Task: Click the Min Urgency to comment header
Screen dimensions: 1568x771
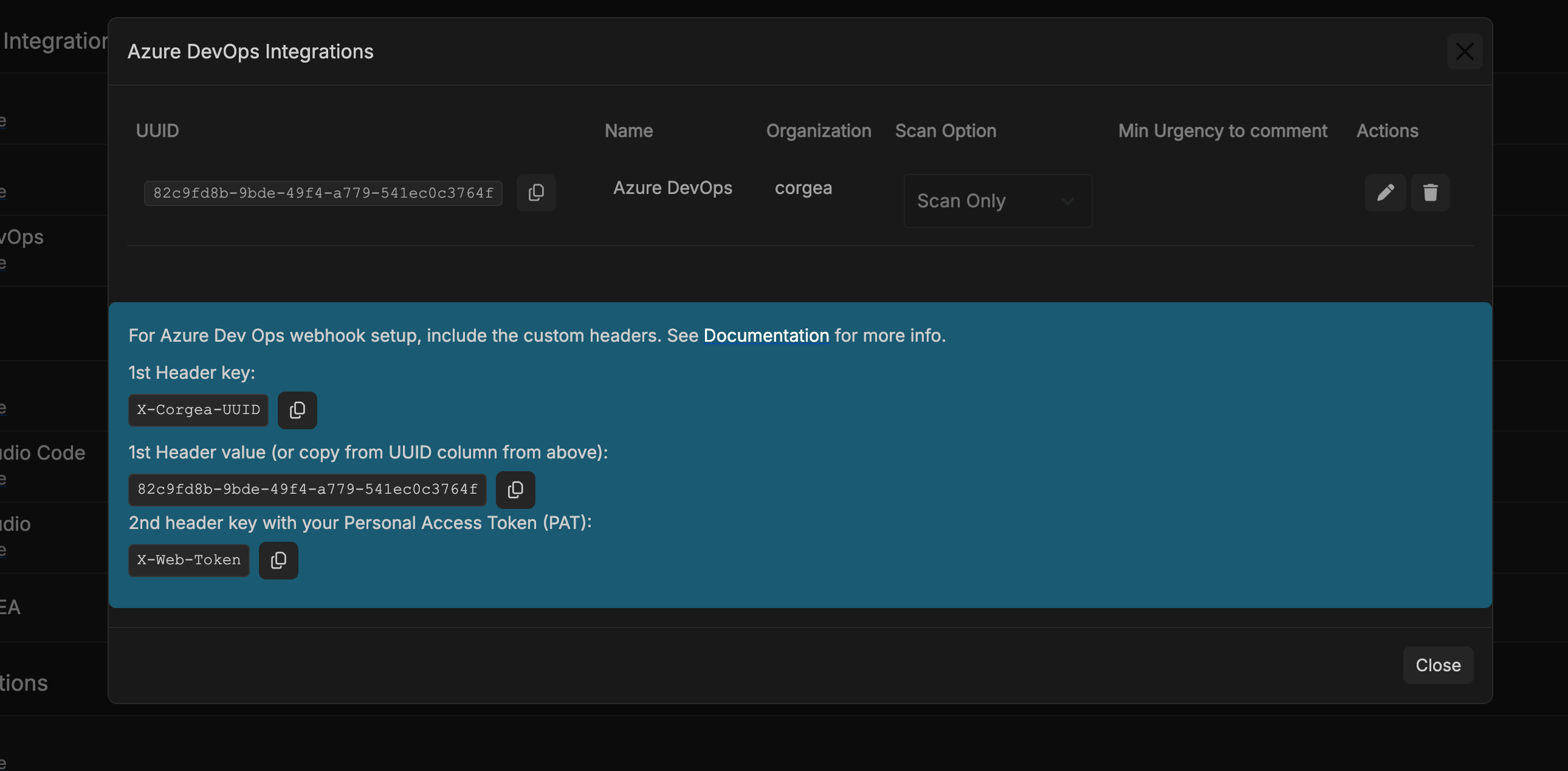Action: click(x=1222, y=131)
